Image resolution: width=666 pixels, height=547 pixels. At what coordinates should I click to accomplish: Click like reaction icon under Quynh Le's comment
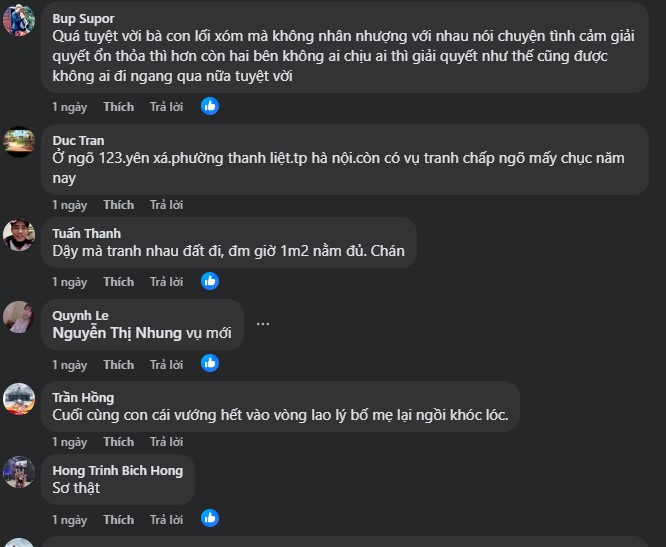[210, 364]
